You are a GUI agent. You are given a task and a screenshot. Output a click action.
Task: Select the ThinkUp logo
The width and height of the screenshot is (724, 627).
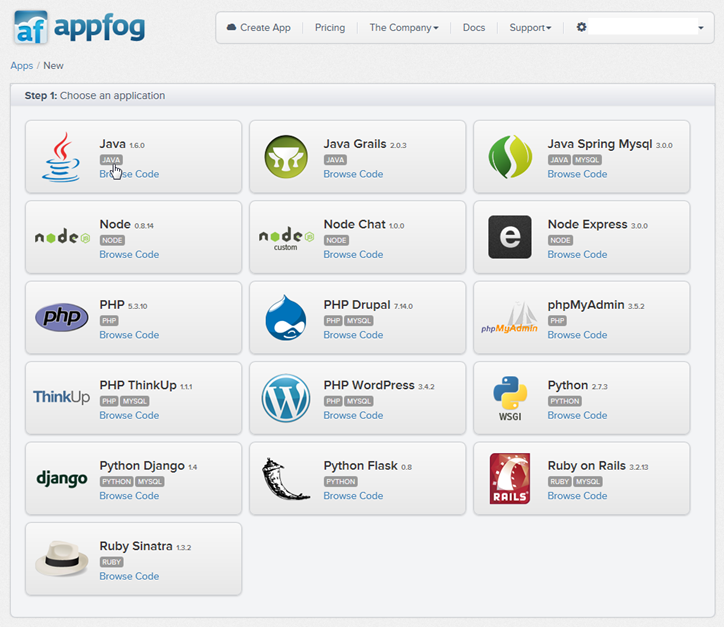(x=61, y=397)
